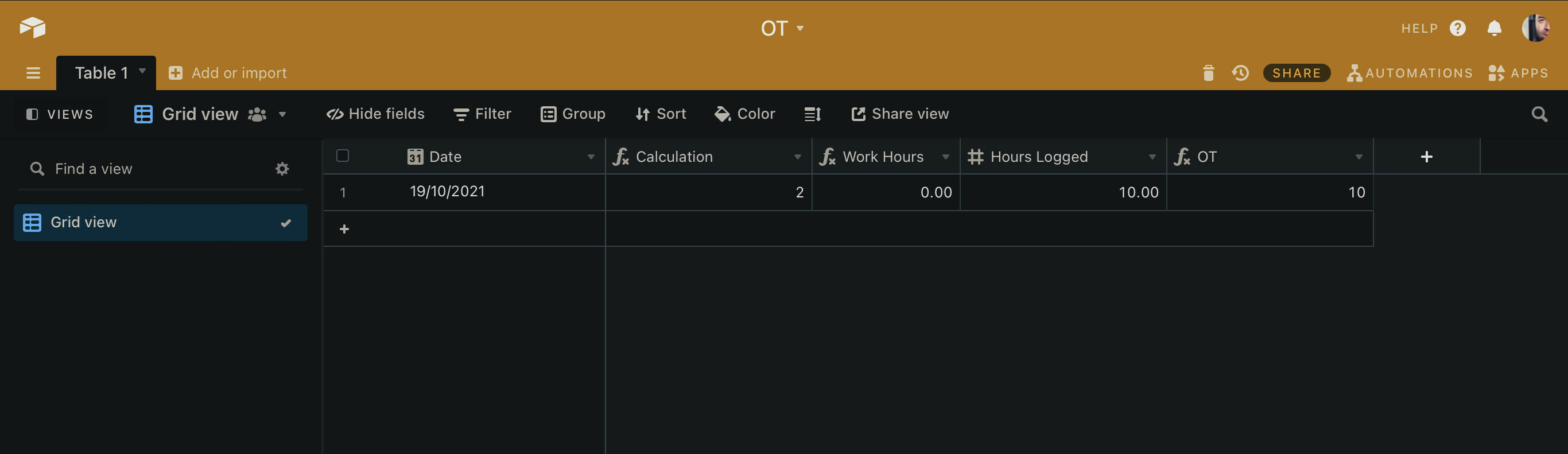Click the Hours Logged column header
This screenshot has height=454, width=1568.
click(1063, 157)
